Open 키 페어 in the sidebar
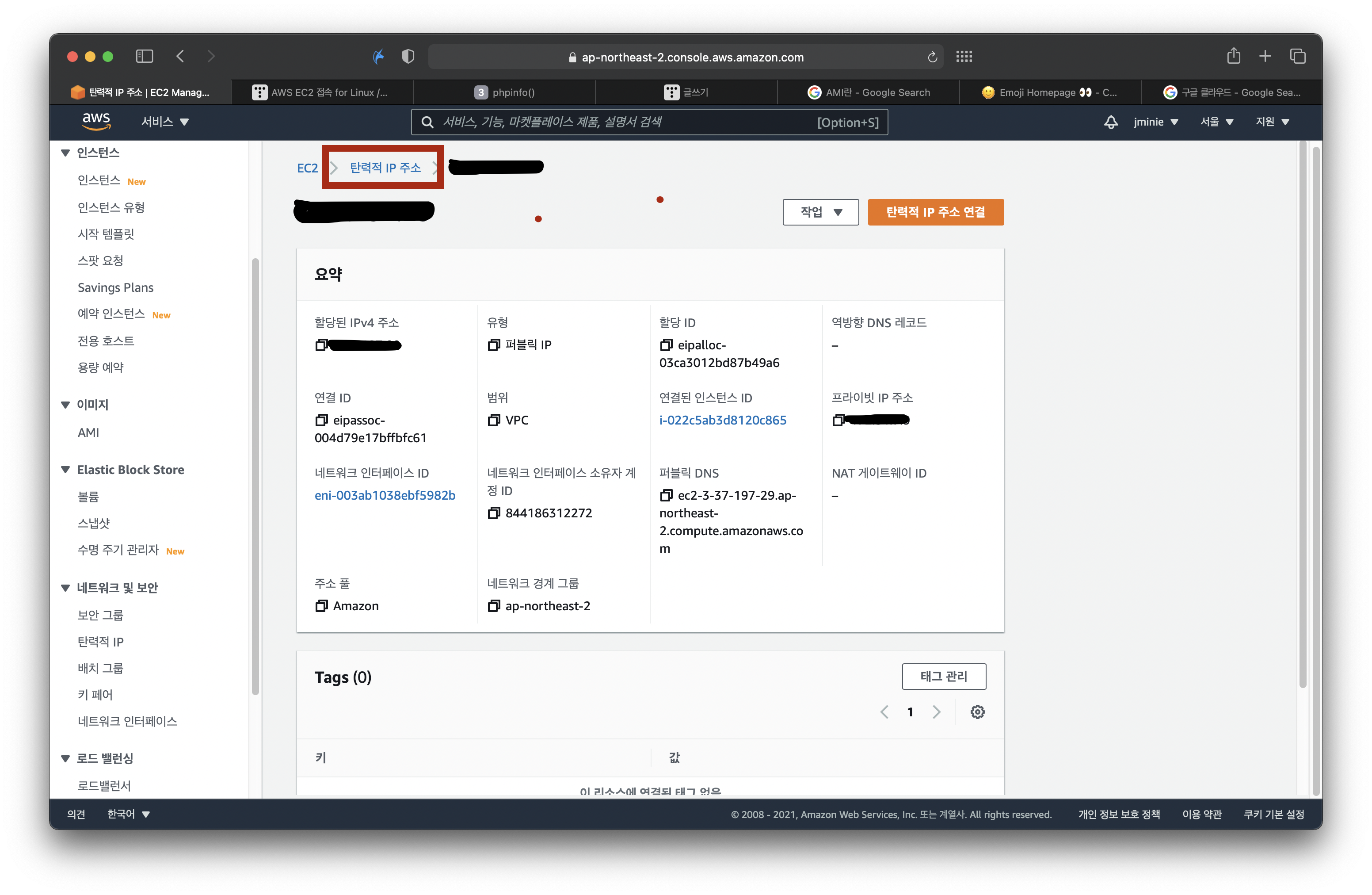The height and width of the screenshot is (895, 1372). [95, 694]
